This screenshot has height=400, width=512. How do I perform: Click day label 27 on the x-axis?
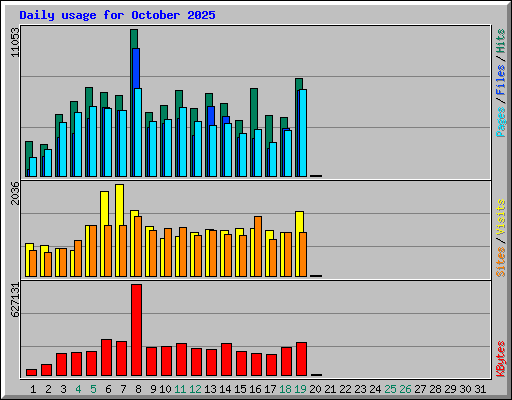(420, 389)
